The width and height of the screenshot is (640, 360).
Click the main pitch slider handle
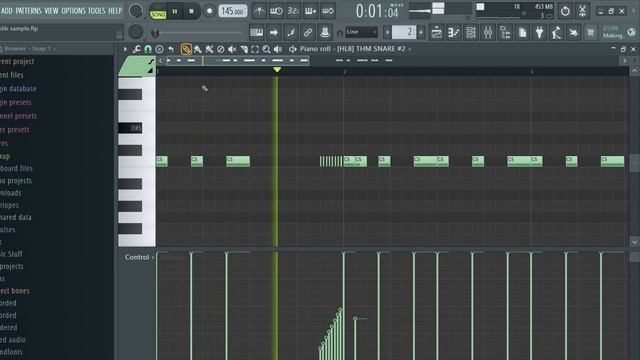[x=155, y=33]
